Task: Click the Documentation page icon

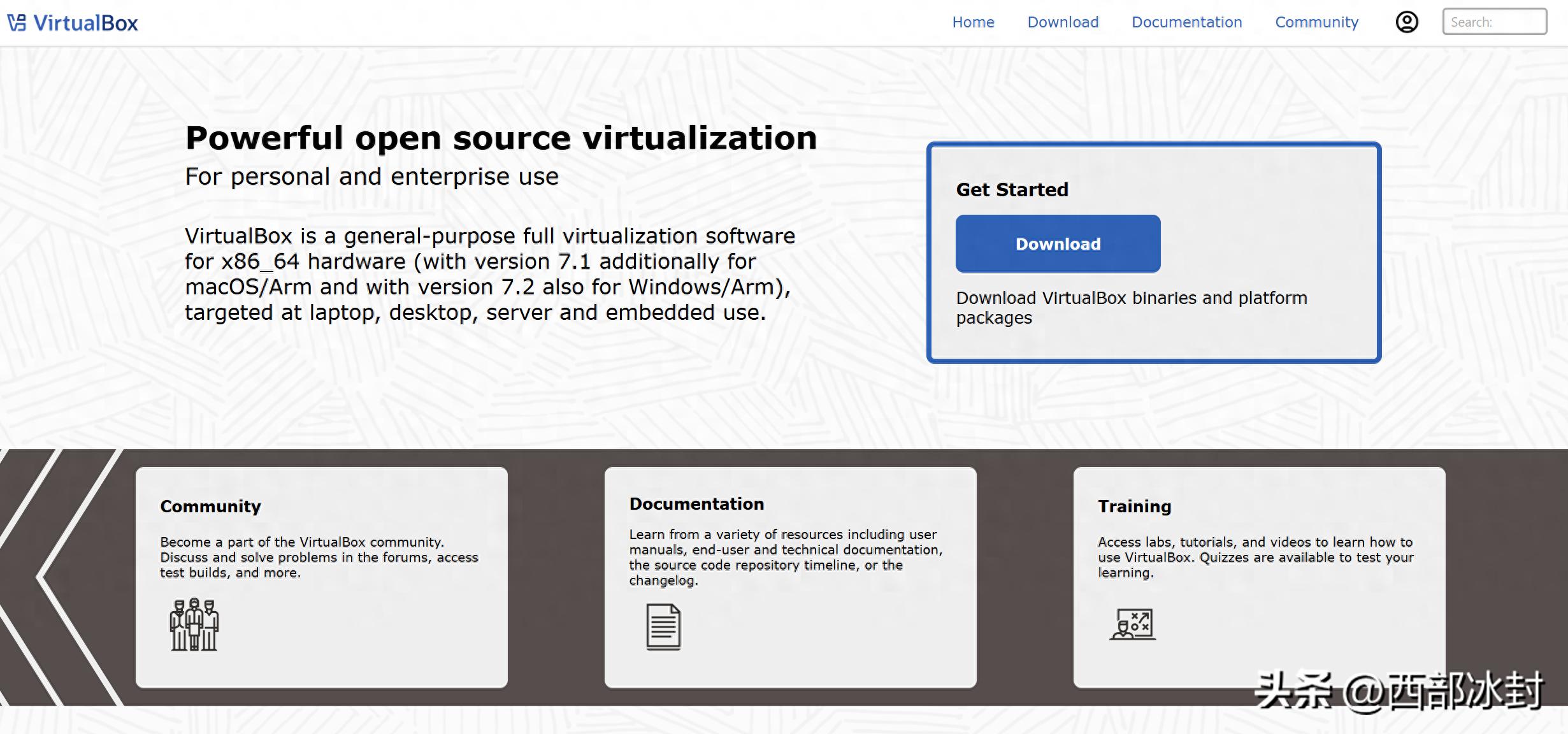Action: pyautogui.click(x=663, y=627)
